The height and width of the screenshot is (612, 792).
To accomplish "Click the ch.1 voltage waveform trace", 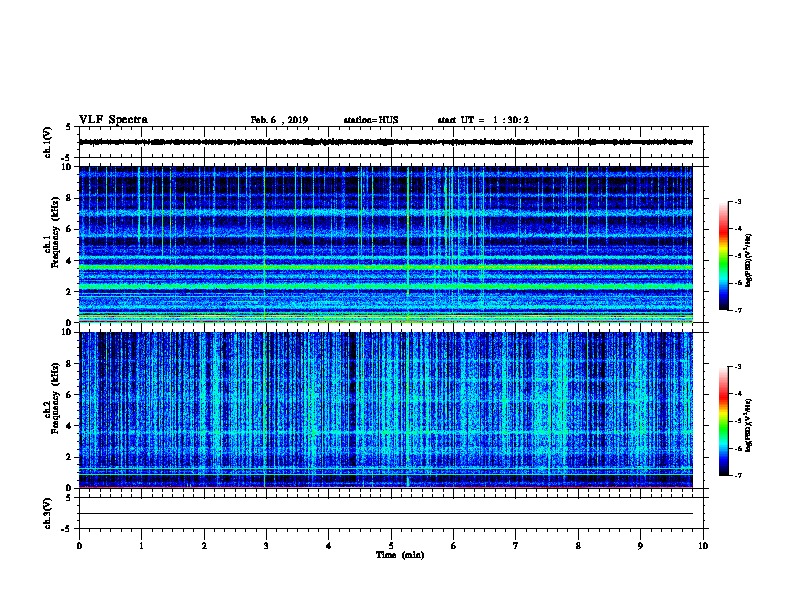I will point(386,142).
